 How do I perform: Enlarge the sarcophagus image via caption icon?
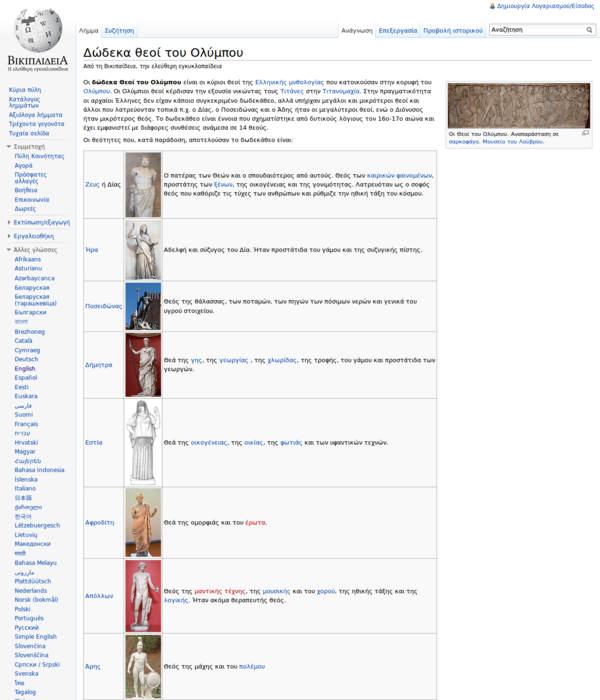click(x=585, y=133)
